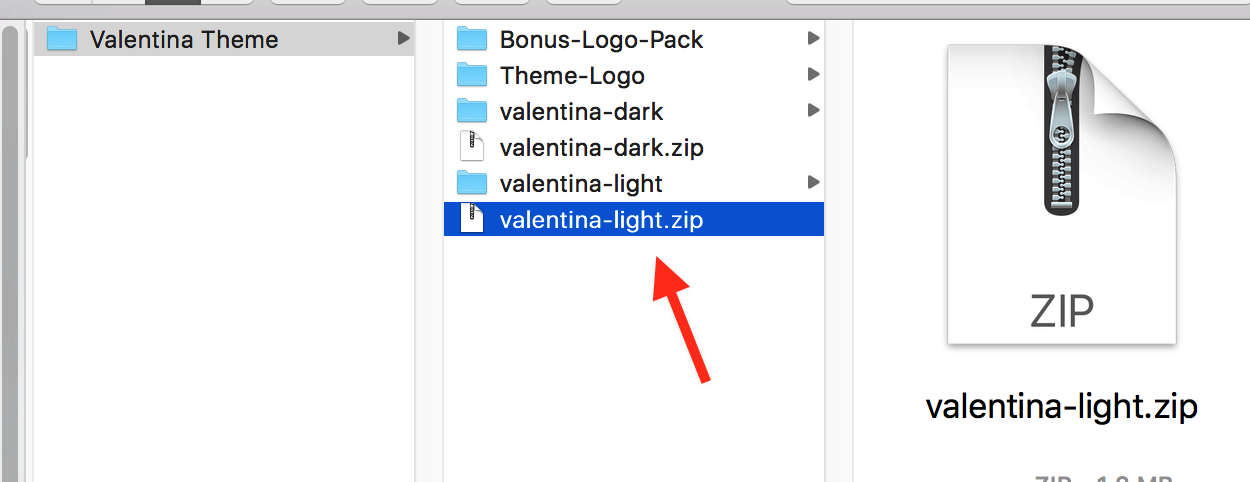Screen dimensions: 1250x482
Task: Click the Valentina Theme folder icon
Action: (x=62, y=39)
